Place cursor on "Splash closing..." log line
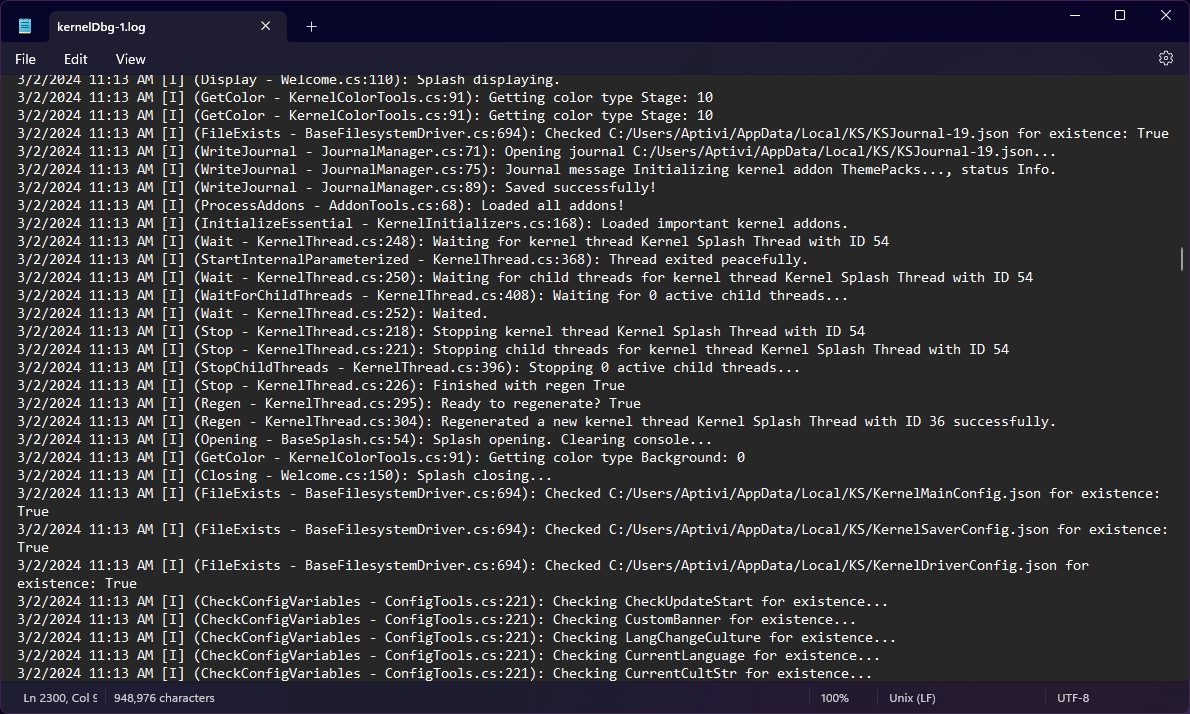Viewport: 1190px width, 714px height. coord(470,476)
